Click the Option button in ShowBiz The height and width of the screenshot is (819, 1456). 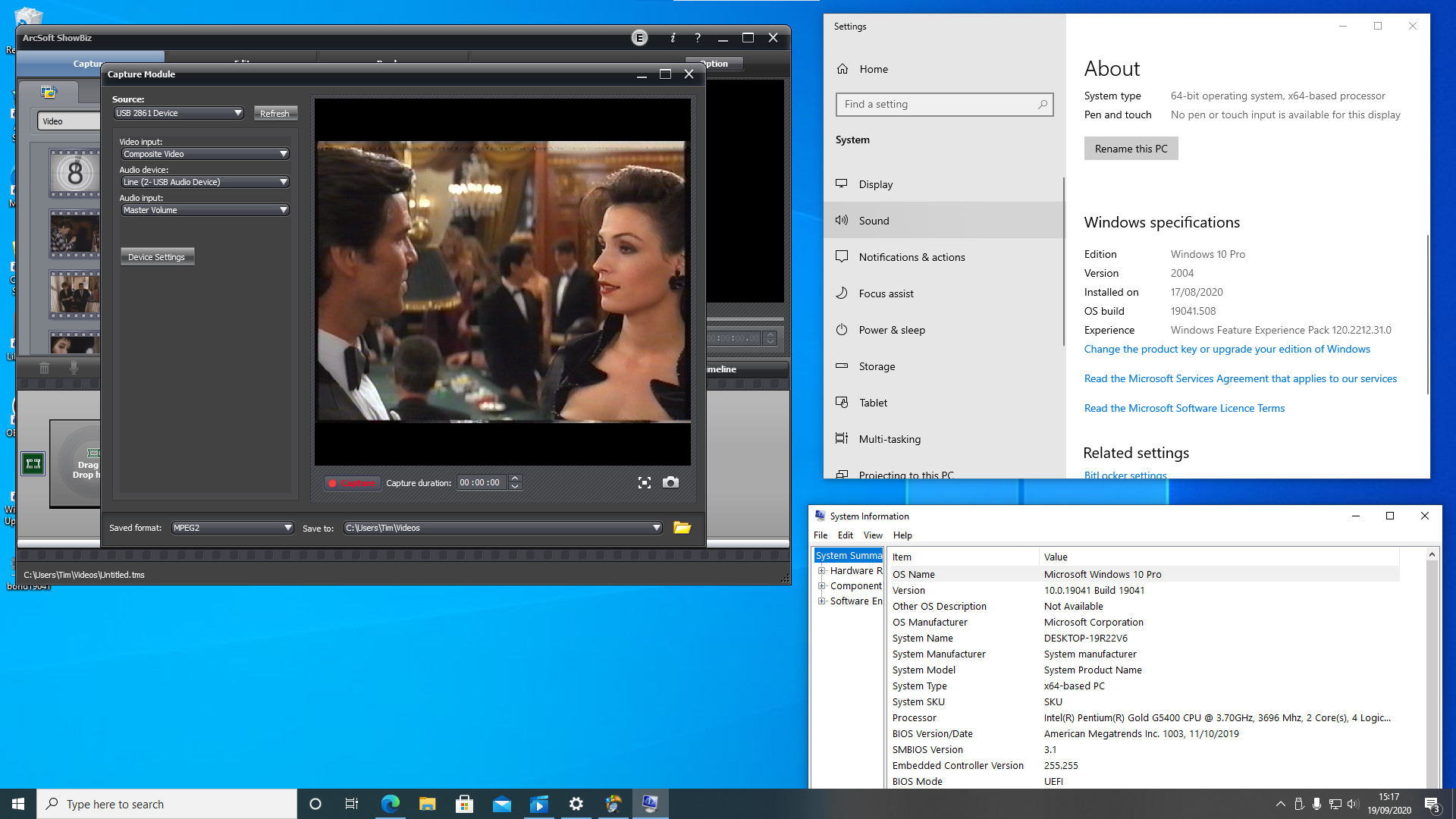tap(714, 64)
